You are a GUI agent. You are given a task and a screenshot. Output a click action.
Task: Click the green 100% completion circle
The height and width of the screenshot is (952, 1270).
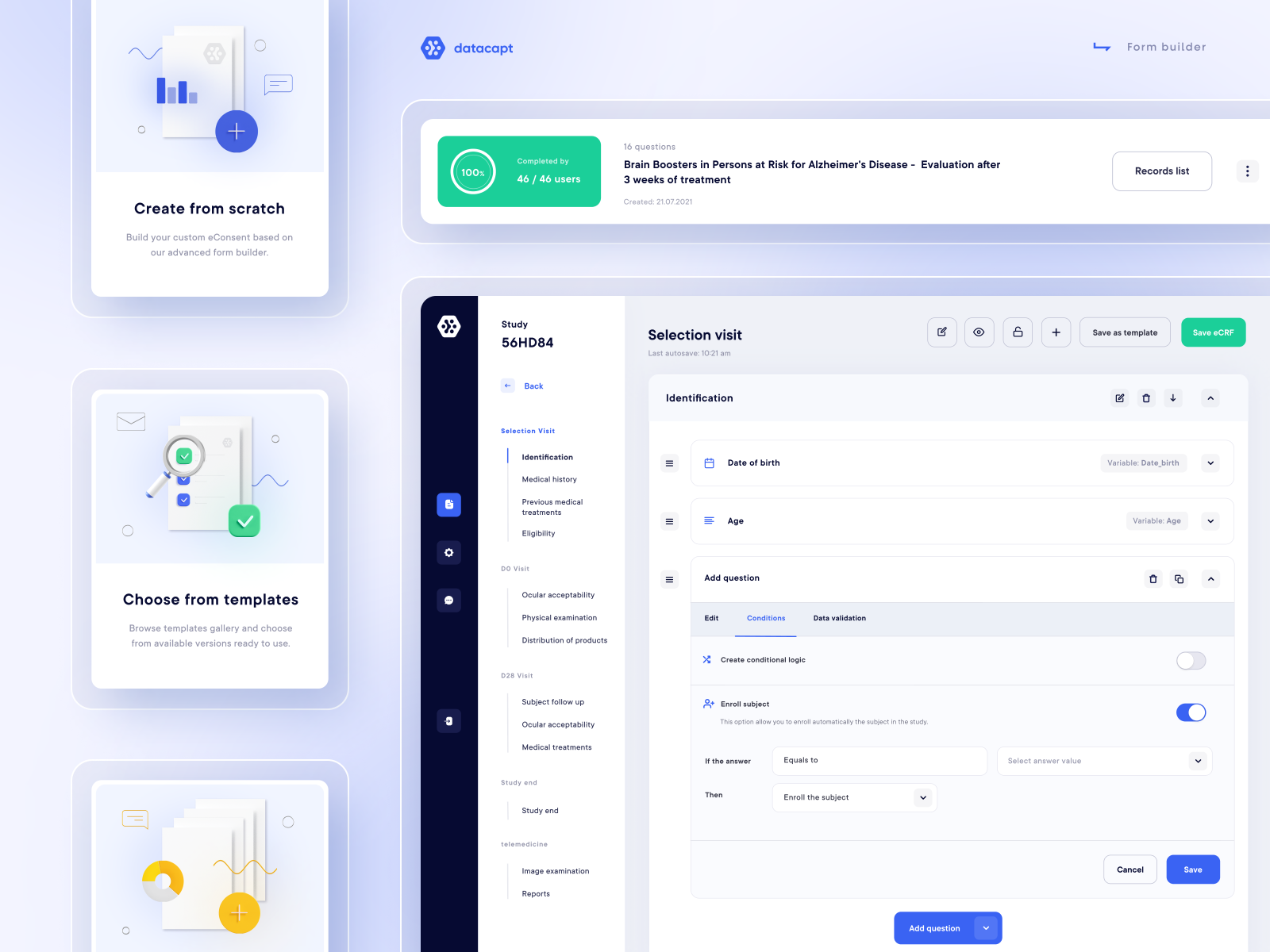(471, 171)
